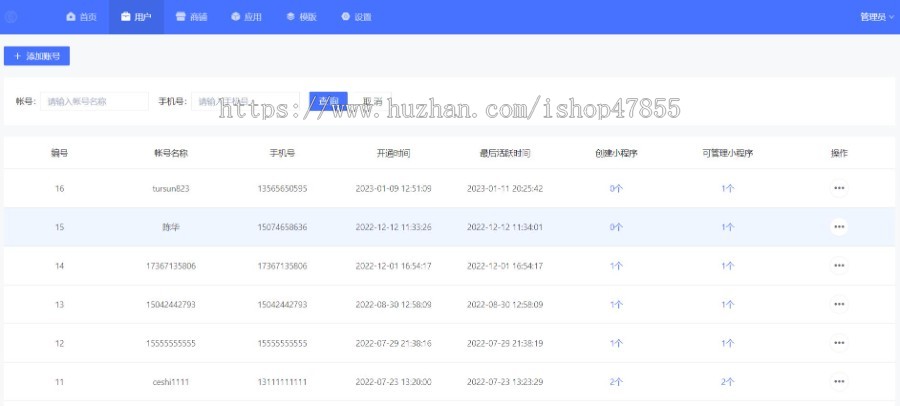Select phone number 13565650595

click(x=282, y=188)
